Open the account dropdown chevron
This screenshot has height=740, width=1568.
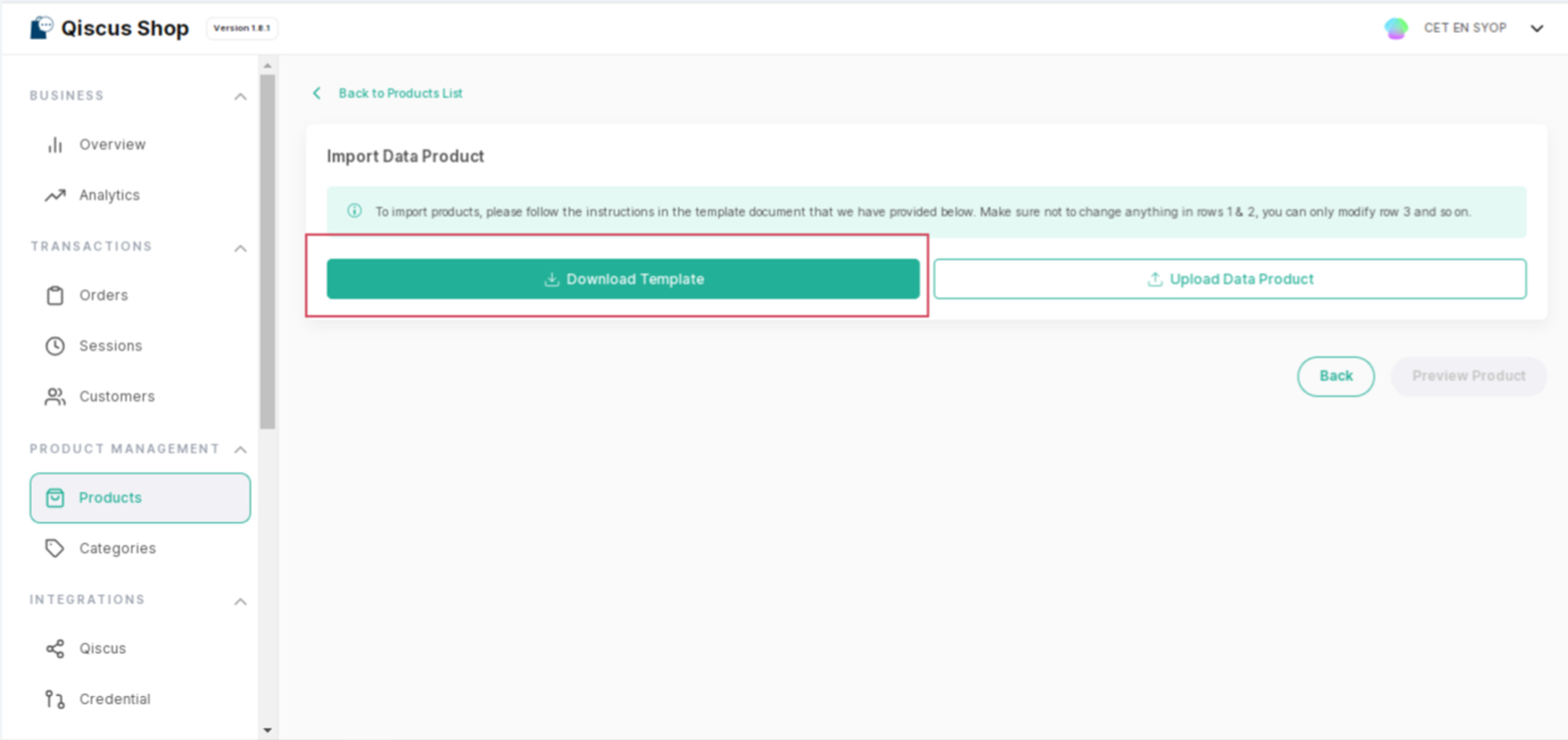pyautogui.click(x=1537, y=28)
